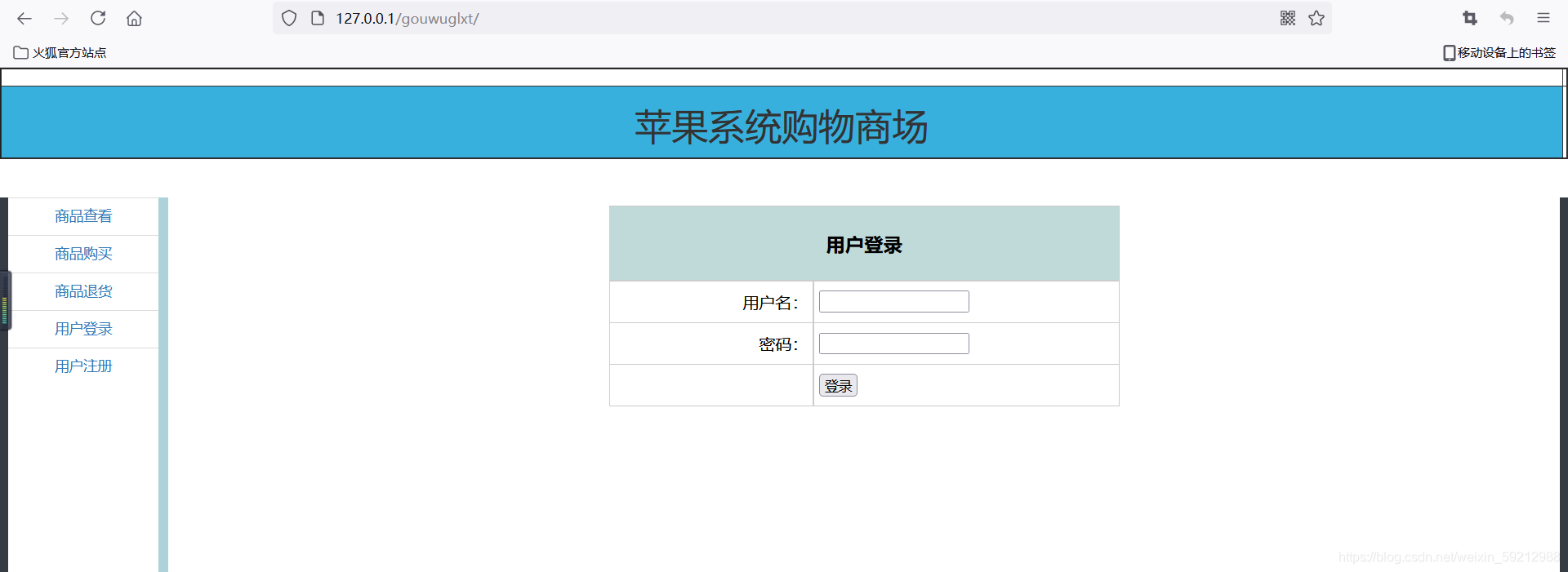The image size is (1568, 572).
Task: Click the screenshot crop tool icon
Action: [1470, 18]
